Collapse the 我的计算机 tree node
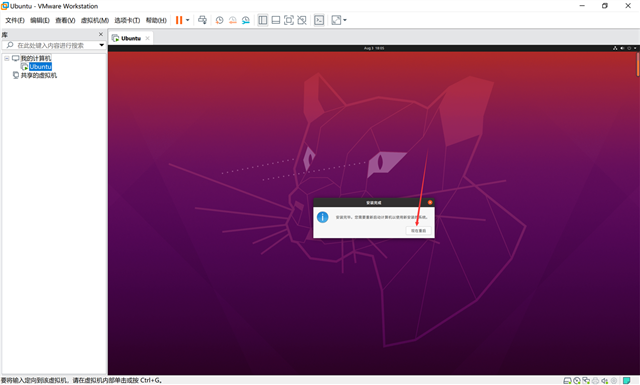The image size is (640, 385). pyautogui.click(x=7, y=58)
